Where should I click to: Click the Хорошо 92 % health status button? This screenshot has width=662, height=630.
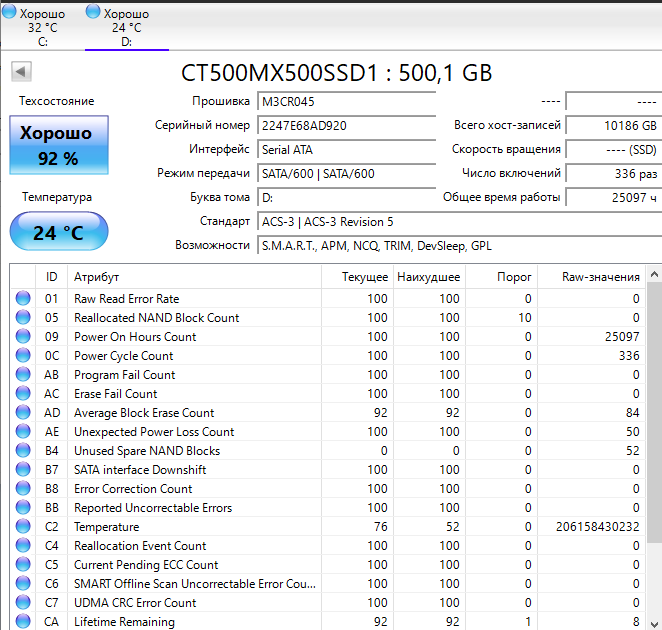[59, 145]
